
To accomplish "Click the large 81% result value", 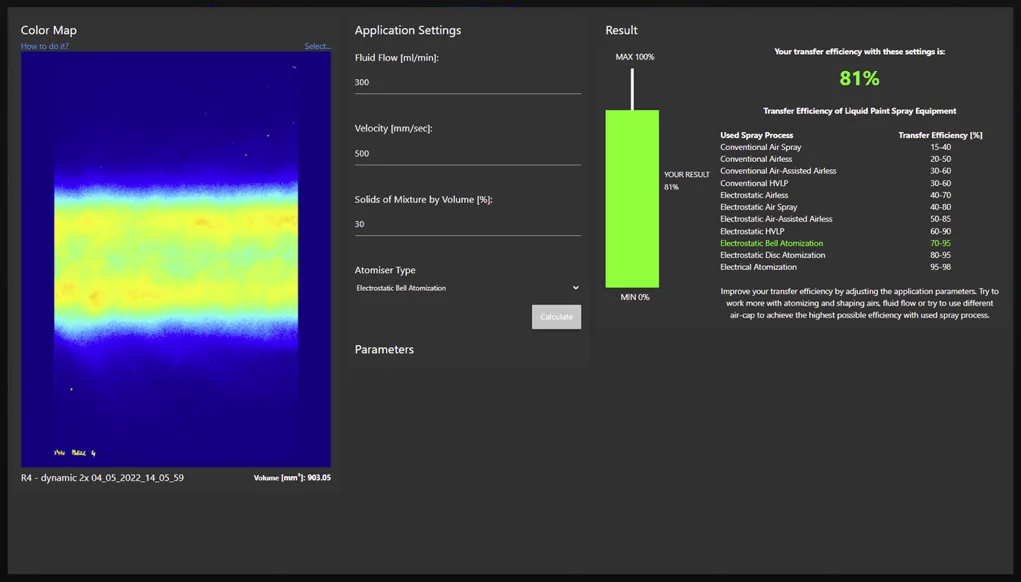I will point(859,79).
